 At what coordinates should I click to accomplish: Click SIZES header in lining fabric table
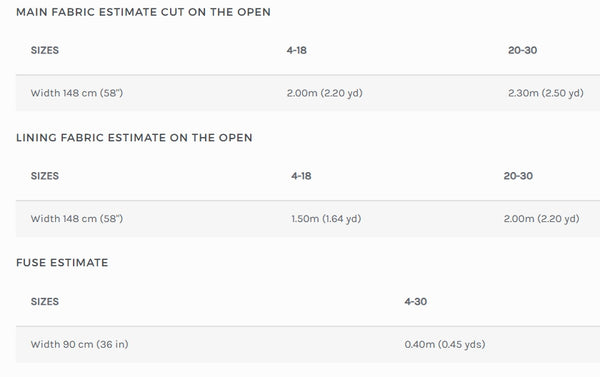[x=45, y=176]
